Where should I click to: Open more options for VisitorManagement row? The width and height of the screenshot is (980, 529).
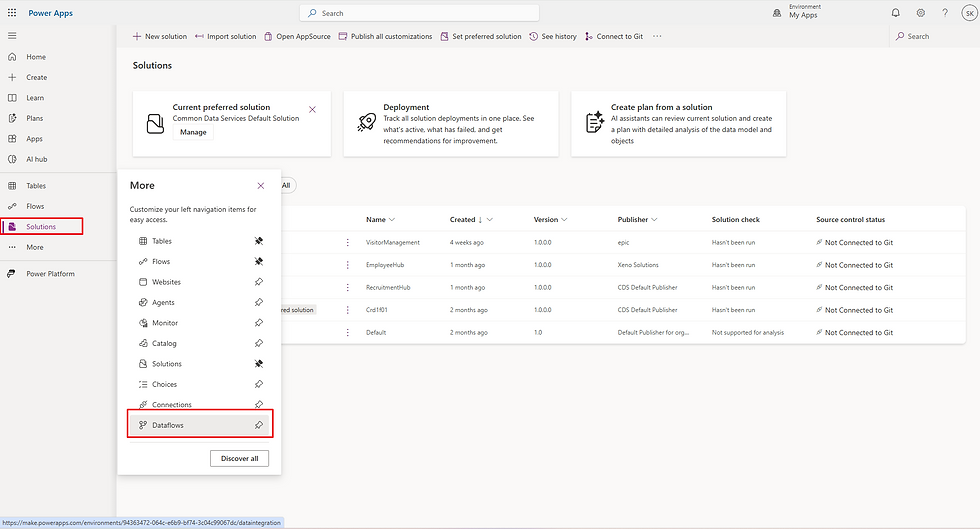(348, 243)
